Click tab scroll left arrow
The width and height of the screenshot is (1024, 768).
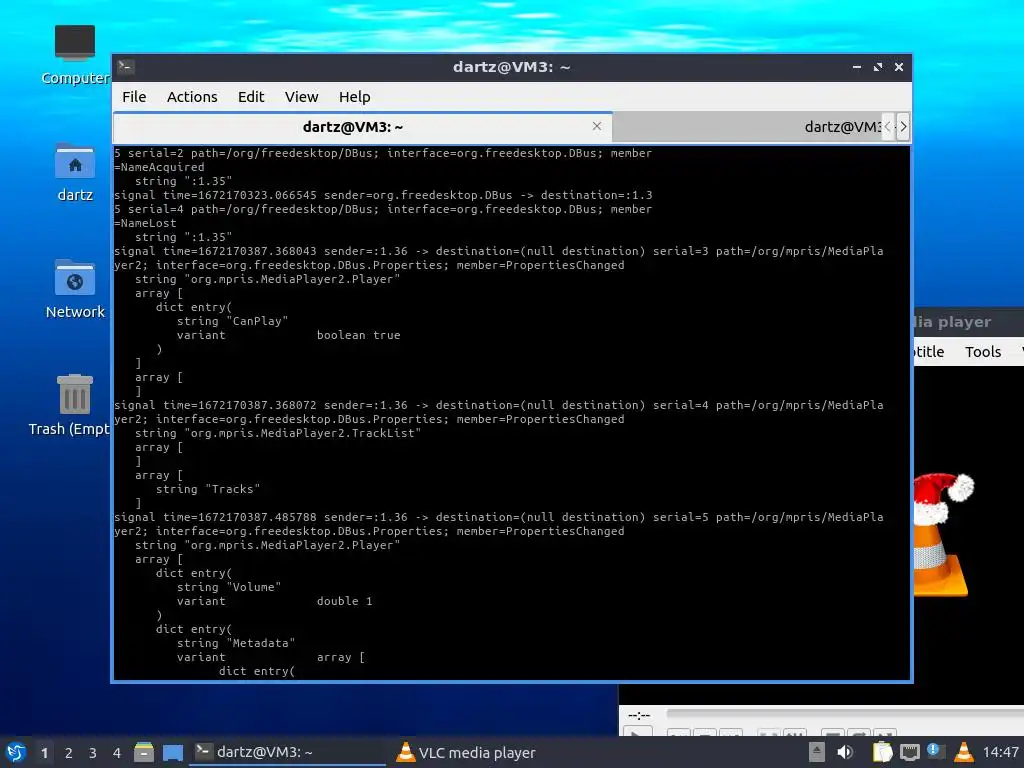(888, 127)
